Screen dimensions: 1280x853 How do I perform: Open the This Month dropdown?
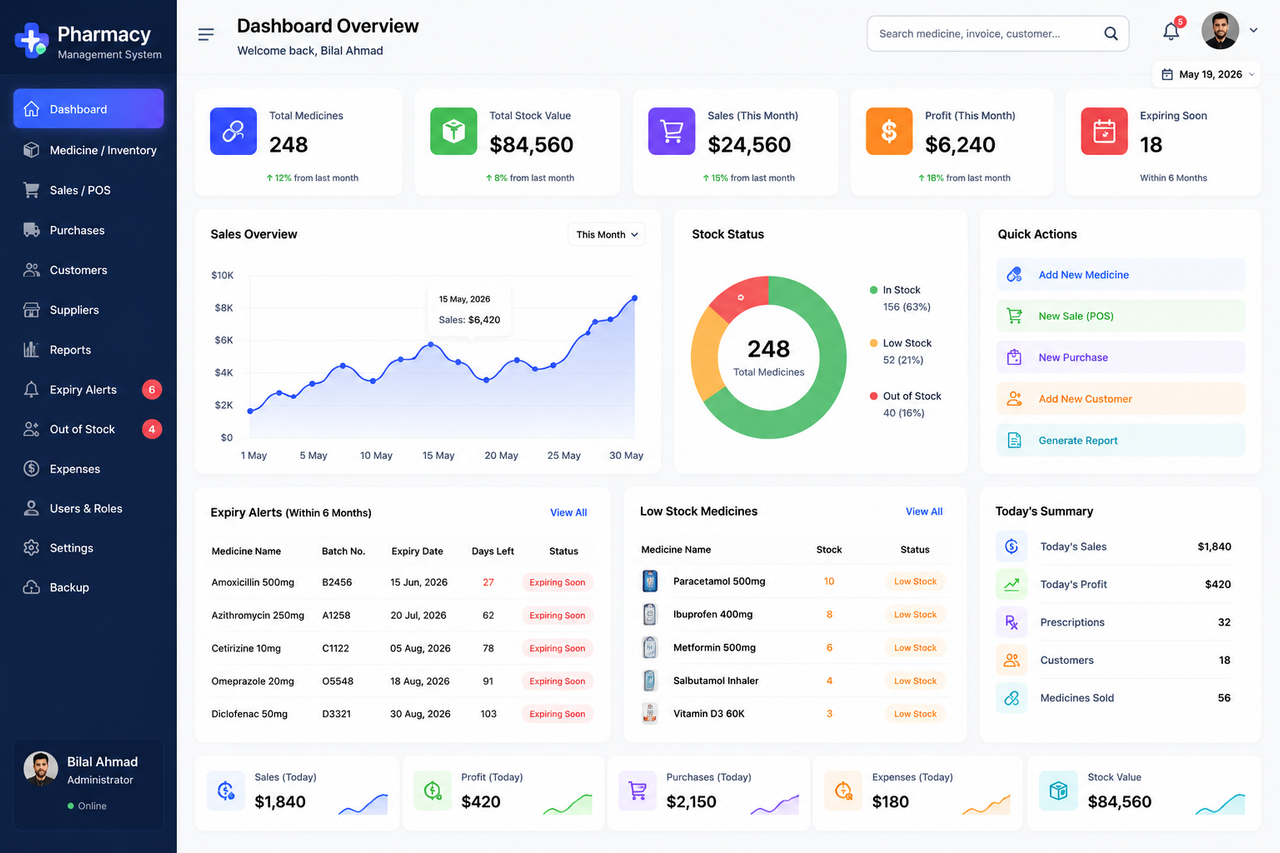(606, 234)
